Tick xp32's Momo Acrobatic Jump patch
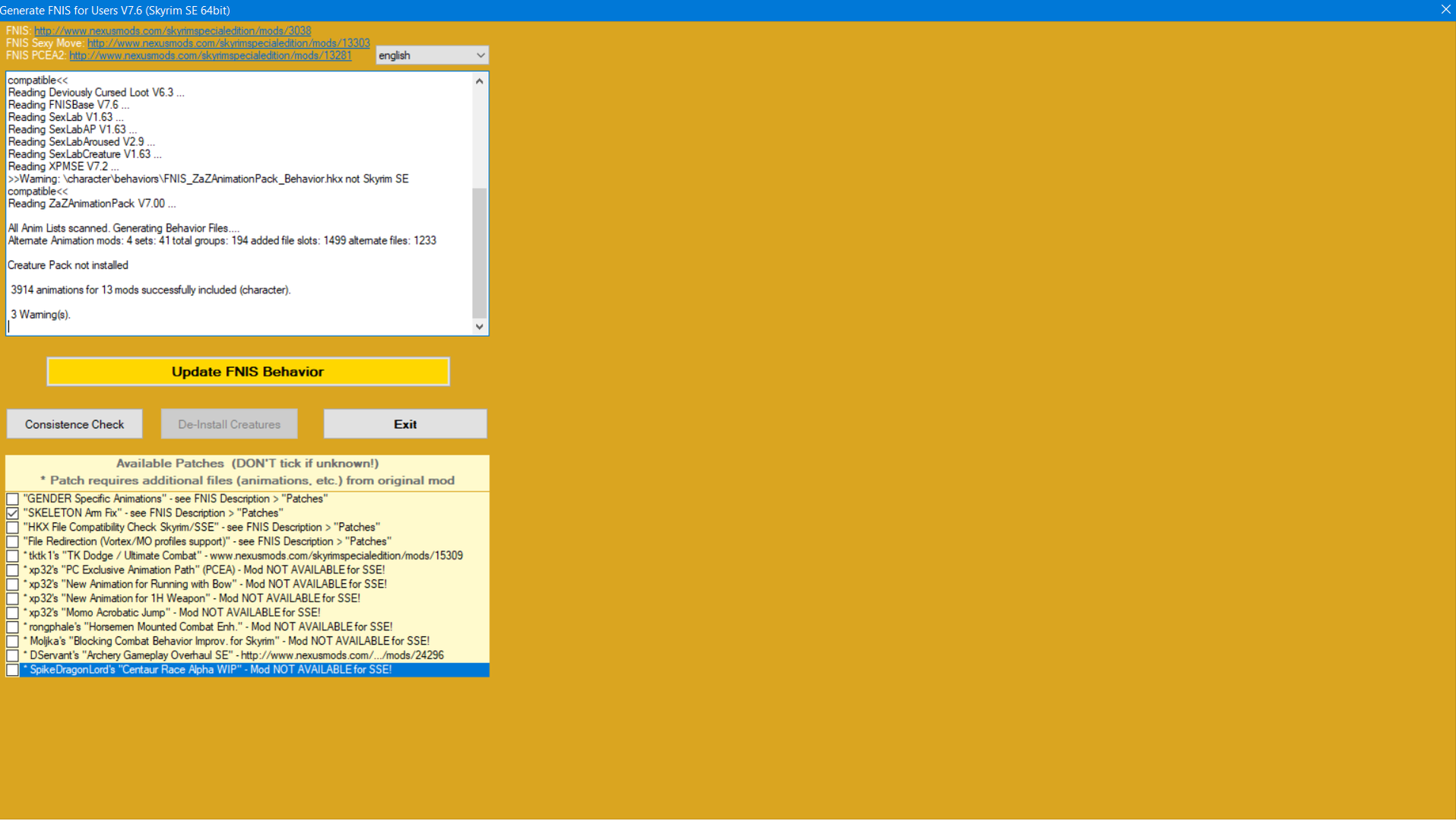This screenshot has height=821, width=1456. click(13, 613)
